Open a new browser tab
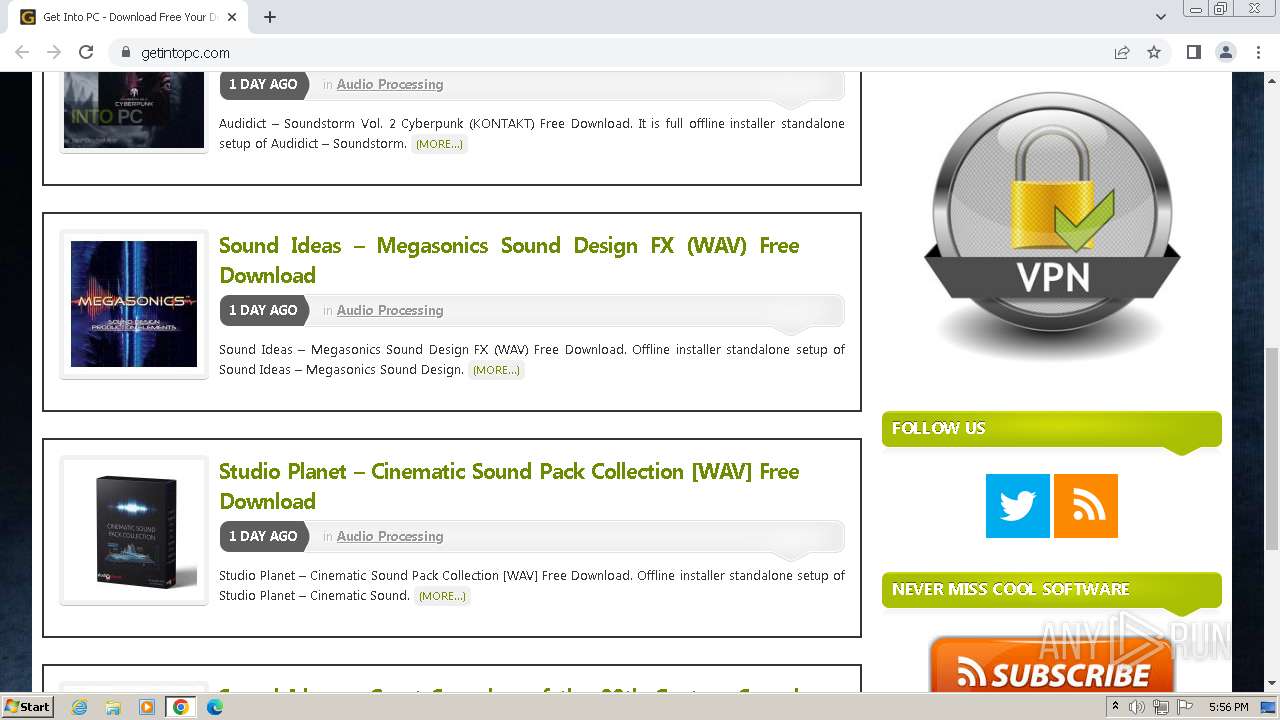The height and width of the screenshot is (720, 1280). click(270, 17)
